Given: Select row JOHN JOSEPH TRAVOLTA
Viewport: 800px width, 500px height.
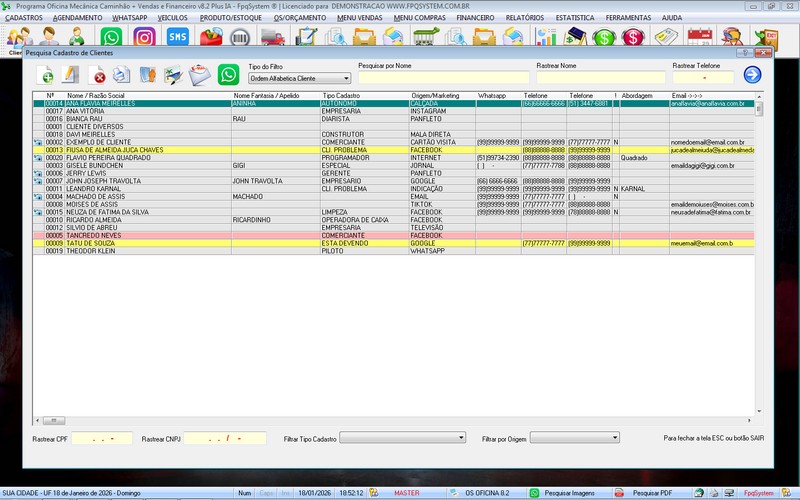Looking at the screenshot, I should (393, 181).
